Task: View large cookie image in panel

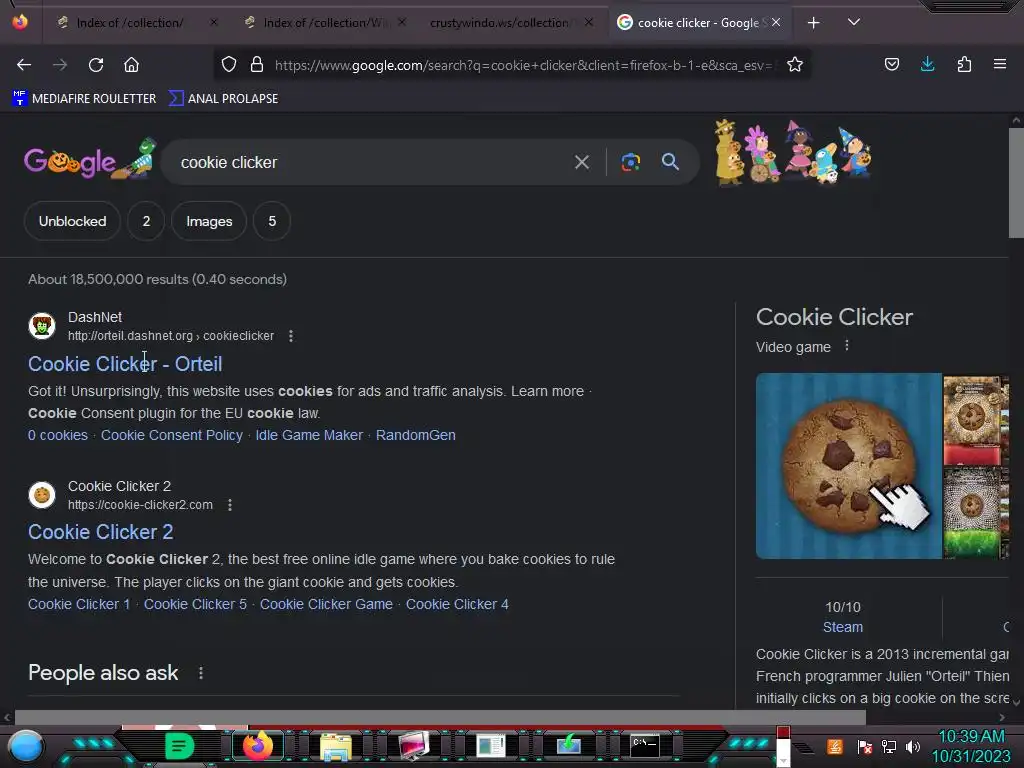Action: pos(848,466)
